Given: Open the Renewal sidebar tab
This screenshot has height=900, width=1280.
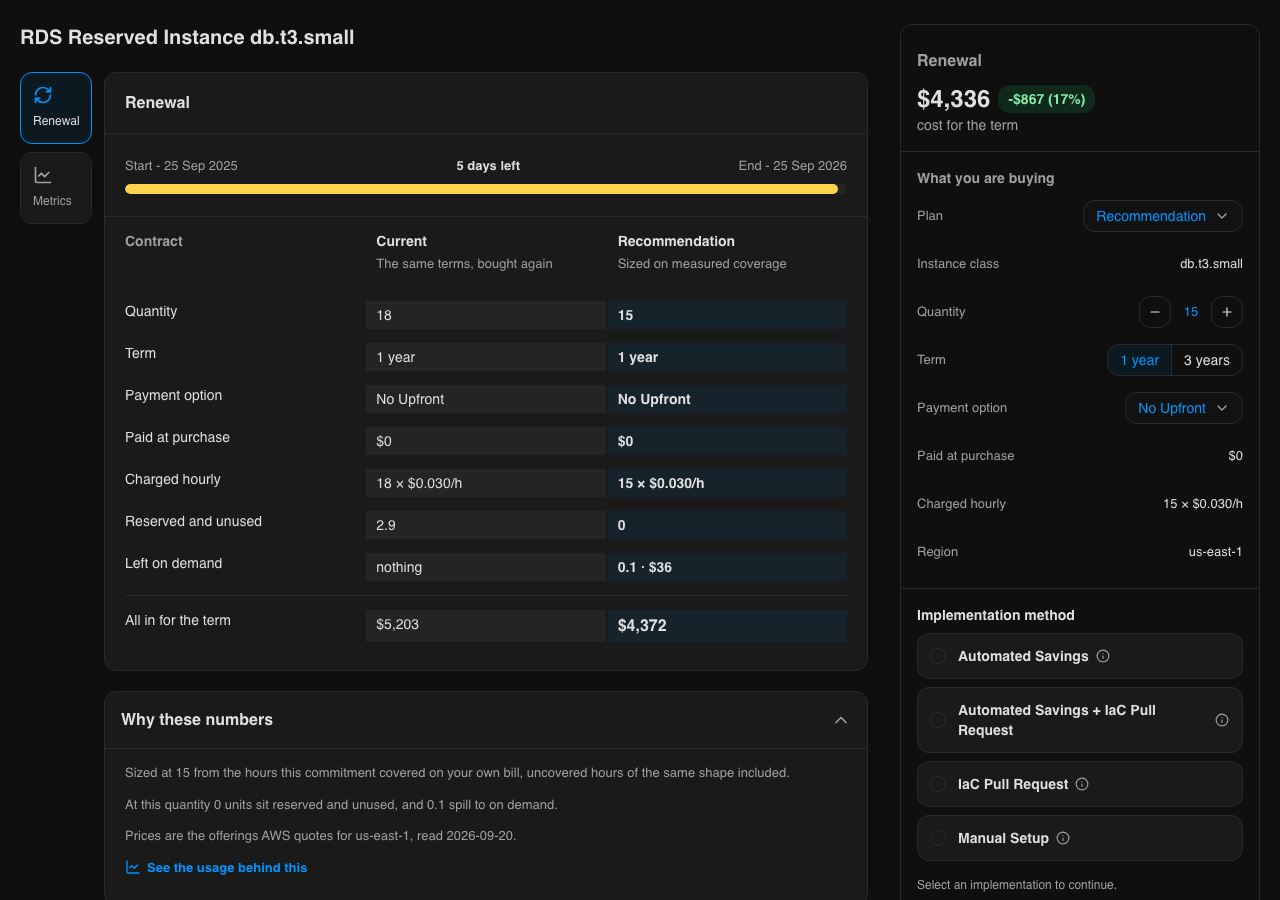Looking at the screenshot, I should tap(56, 108).
